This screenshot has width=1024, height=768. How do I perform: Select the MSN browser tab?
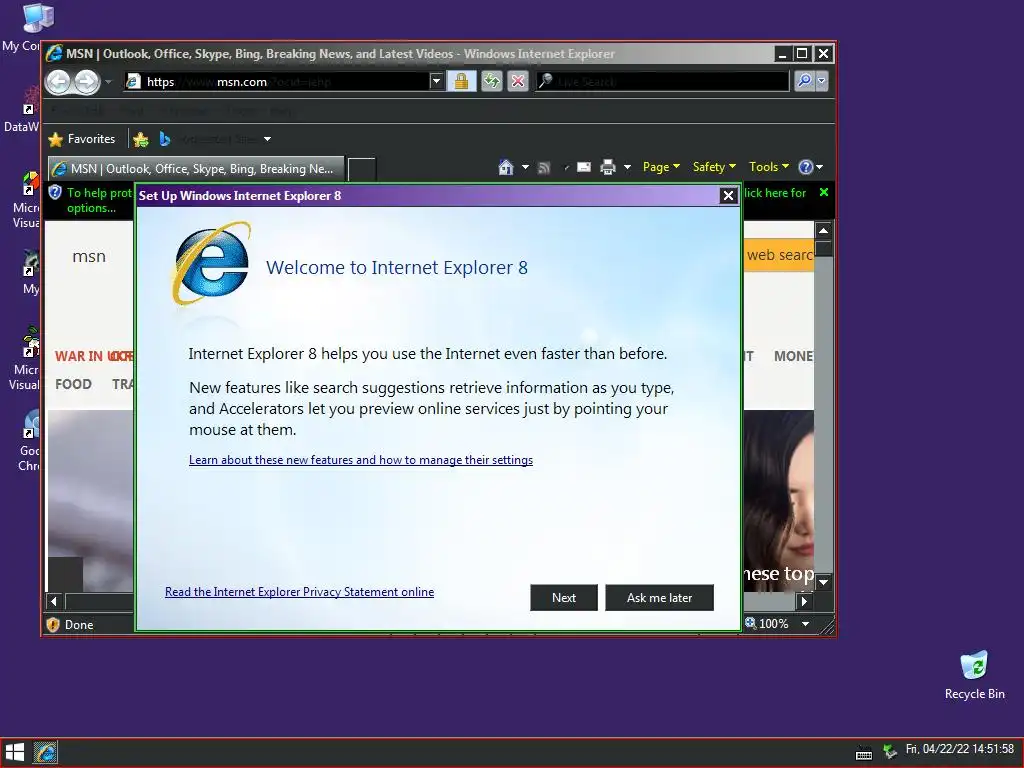[195, 168]
